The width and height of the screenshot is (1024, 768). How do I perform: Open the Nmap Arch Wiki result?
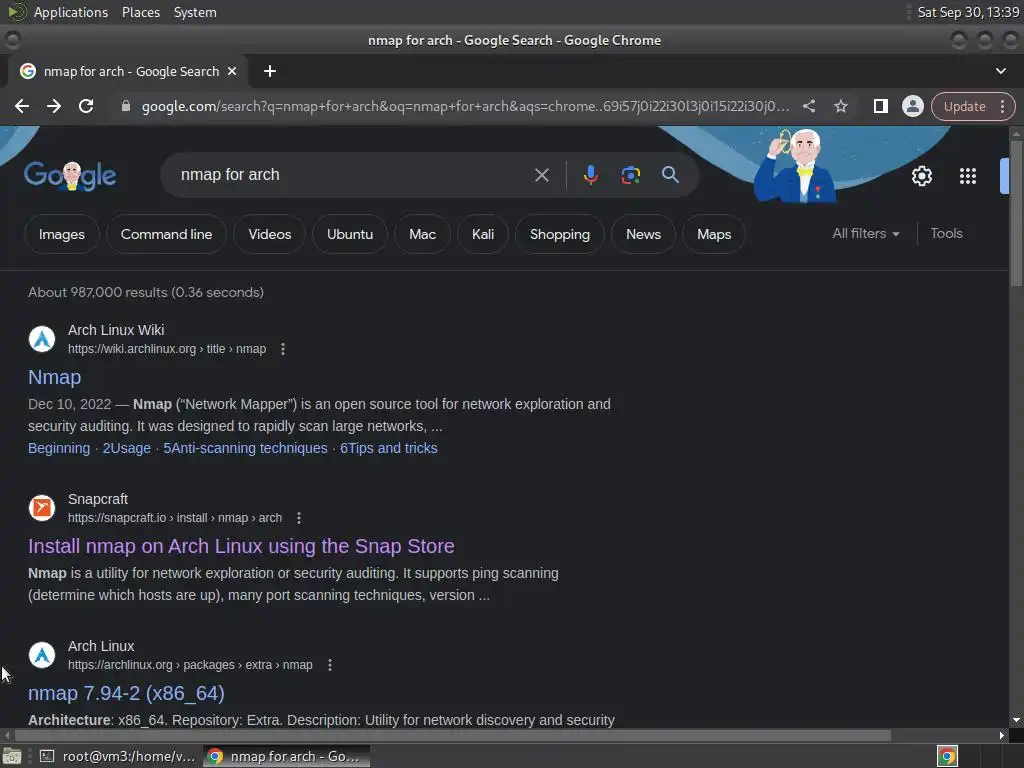pos(54,377)
